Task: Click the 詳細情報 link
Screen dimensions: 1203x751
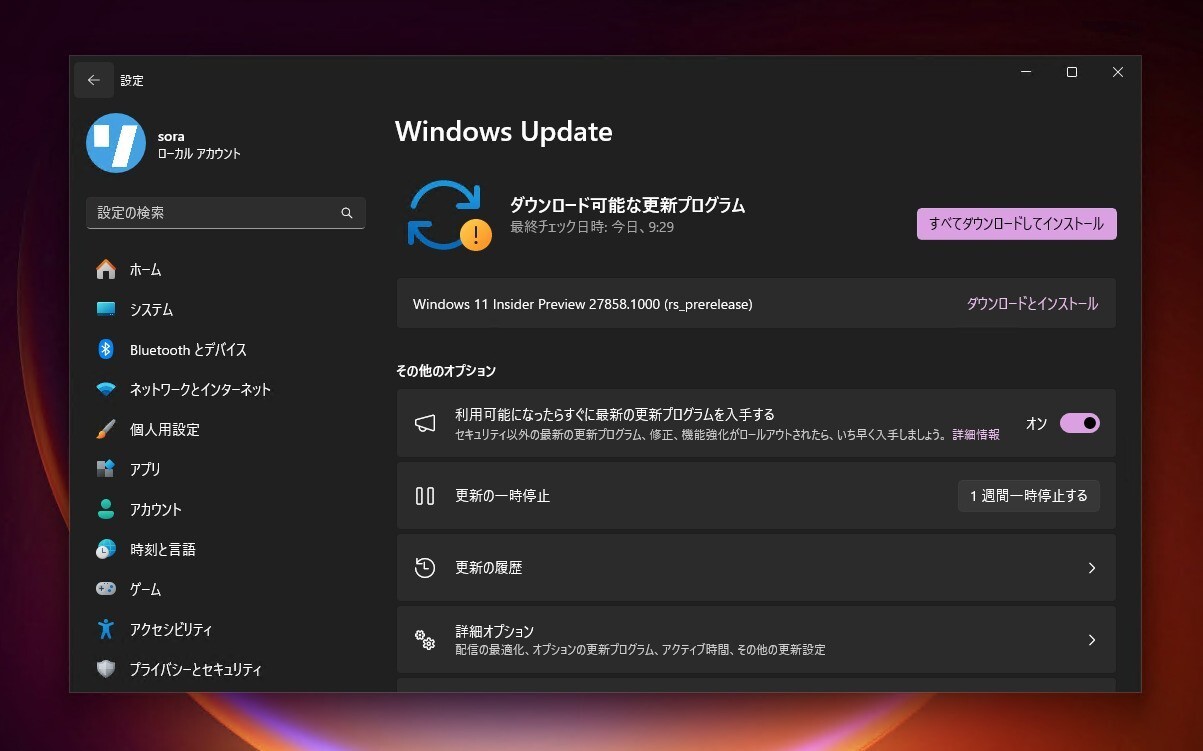Action: [x=976, y=435]
